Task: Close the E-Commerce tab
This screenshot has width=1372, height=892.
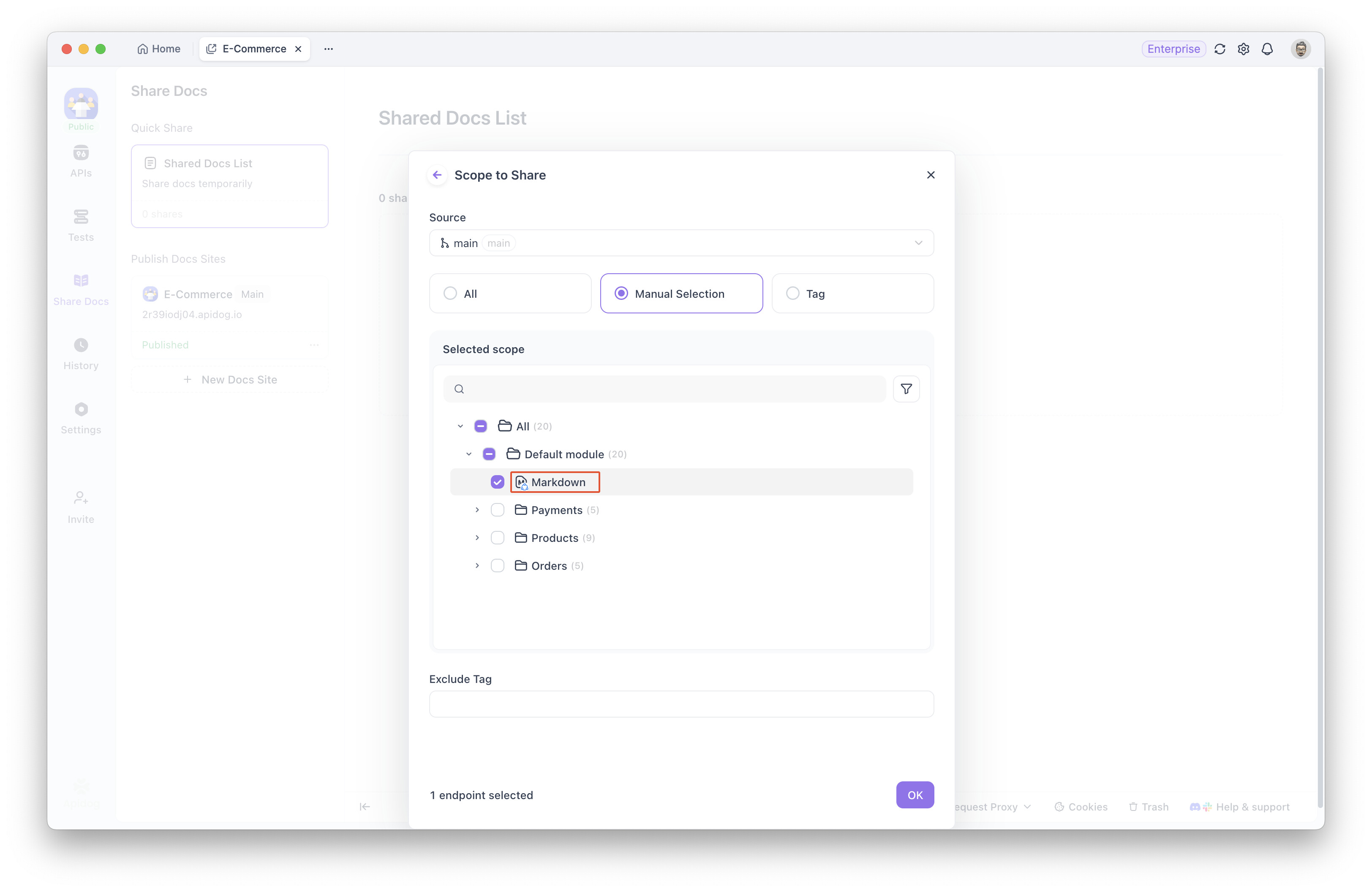Action: 298,49
